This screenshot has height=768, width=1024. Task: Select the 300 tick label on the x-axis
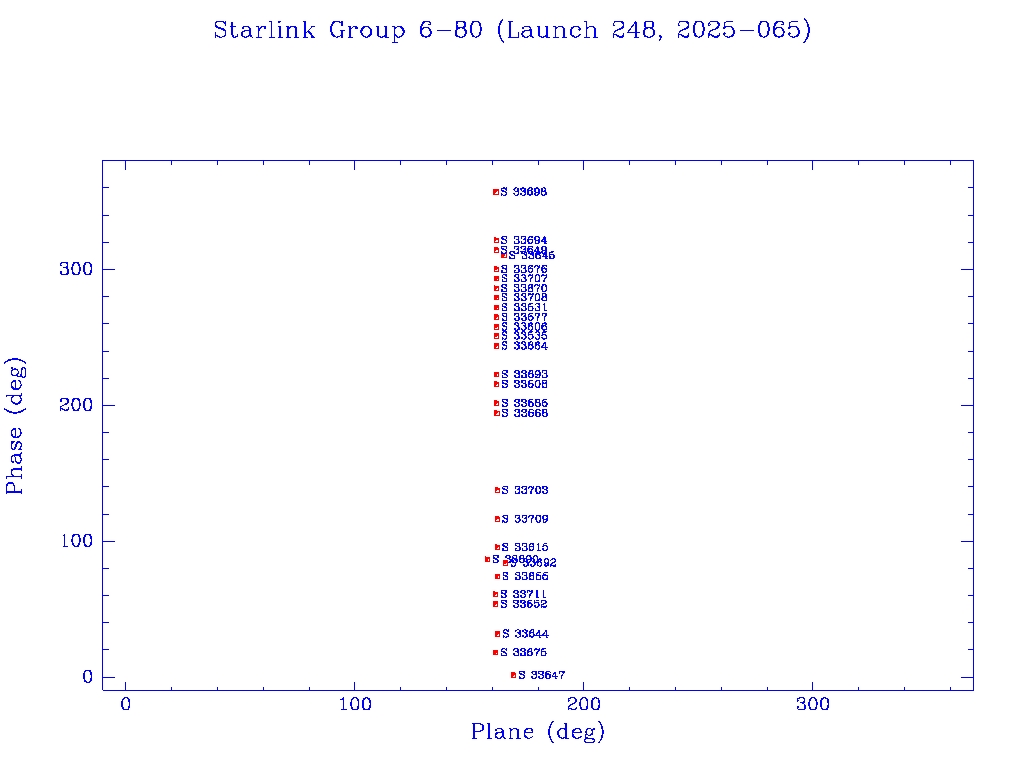pos(813,705)
